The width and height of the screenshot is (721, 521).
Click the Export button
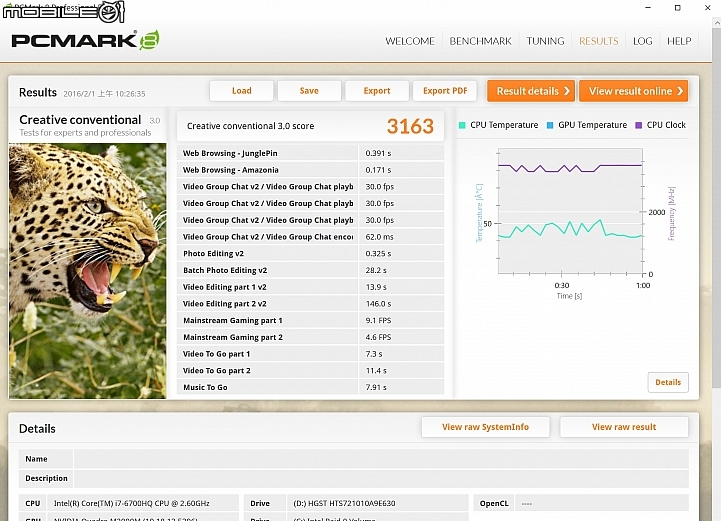[377, 91]
